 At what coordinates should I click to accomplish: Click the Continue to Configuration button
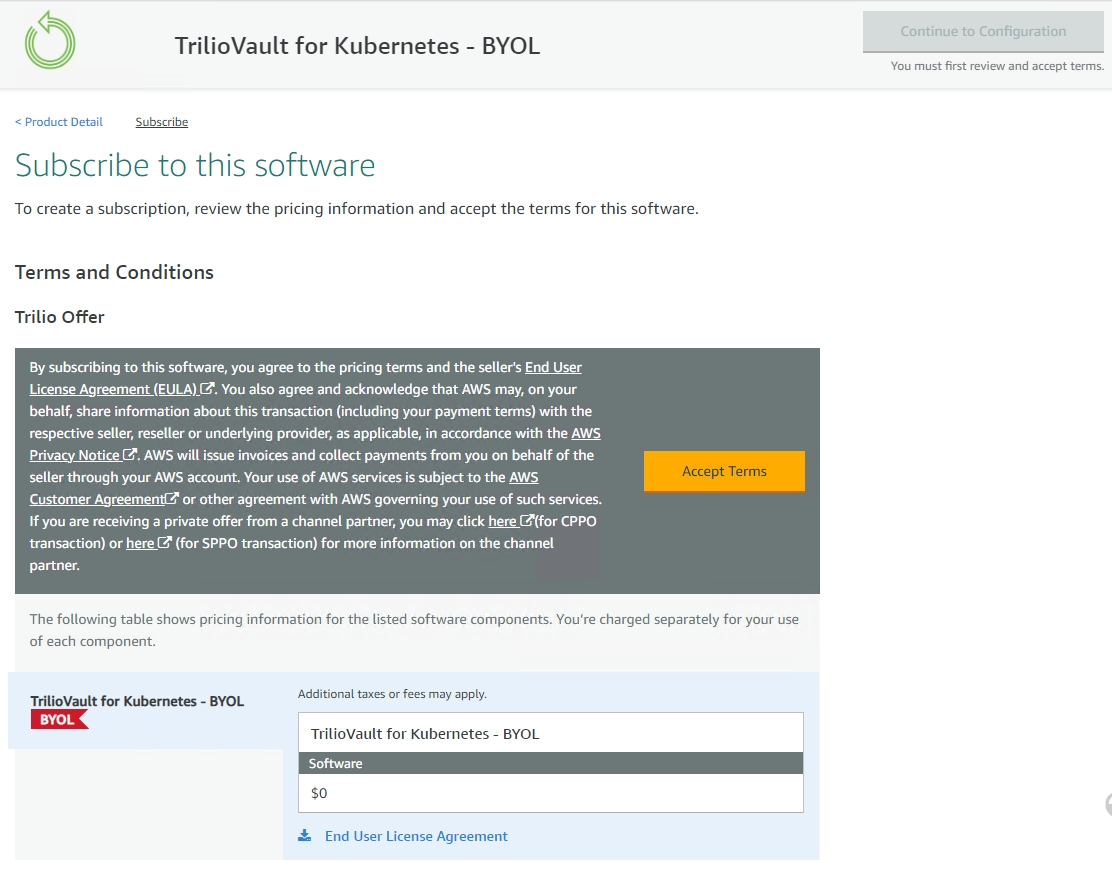click(x=983, y=31)
